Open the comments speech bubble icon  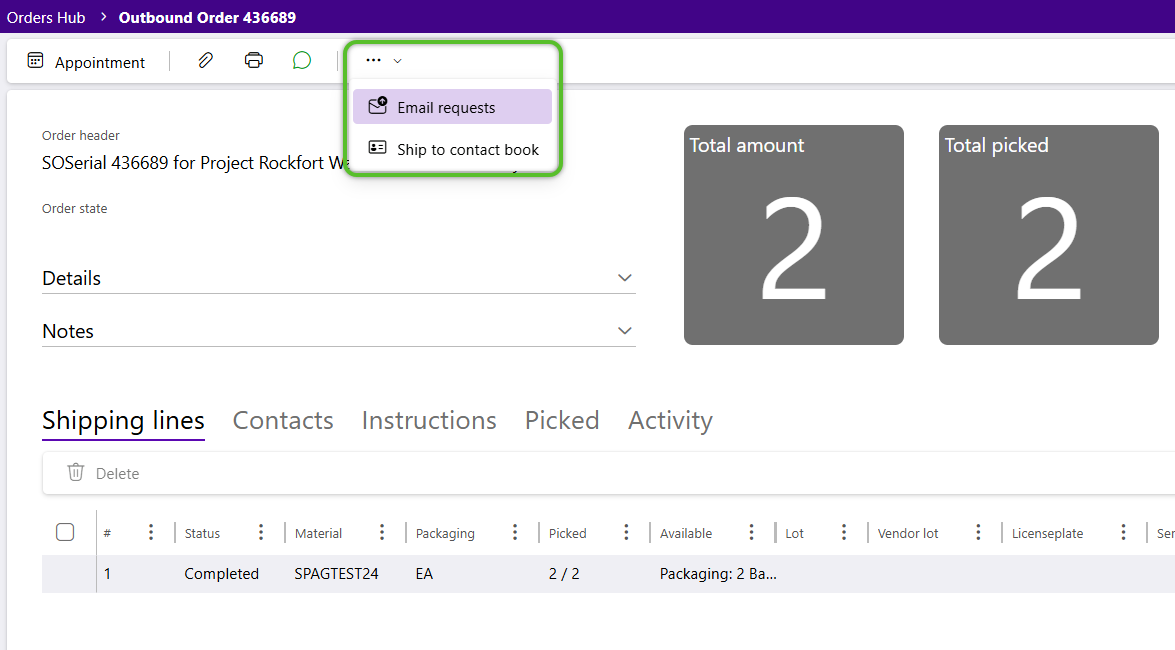point(302,61)
